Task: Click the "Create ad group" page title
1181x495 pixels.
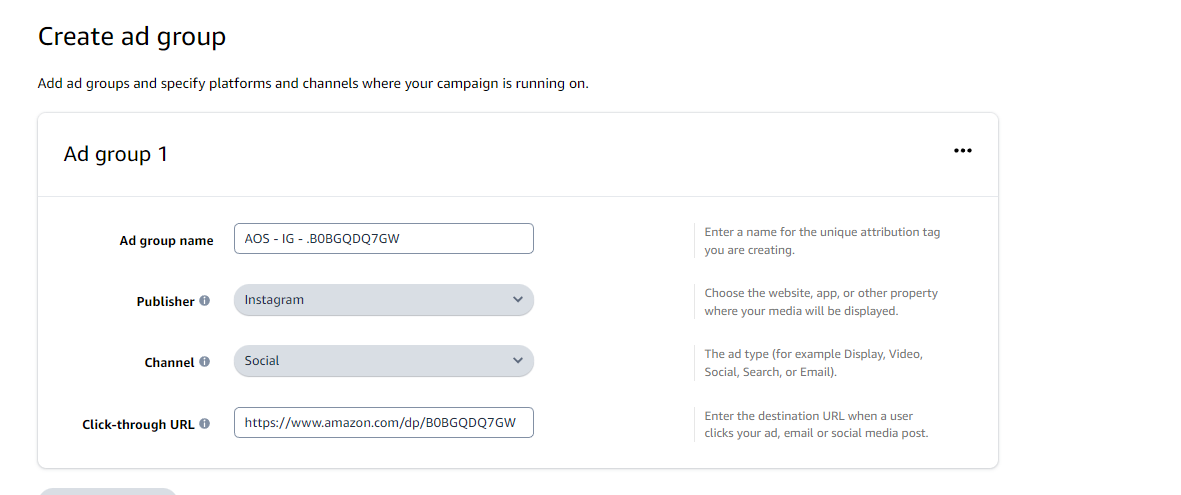Action: pos(132,37)
